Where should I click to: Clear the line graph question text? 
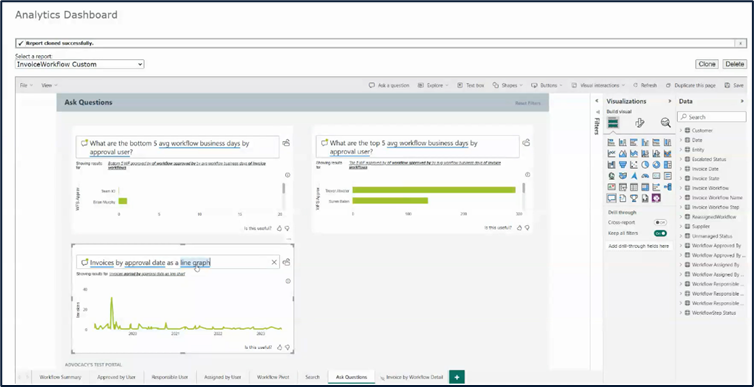coord(274,262)
